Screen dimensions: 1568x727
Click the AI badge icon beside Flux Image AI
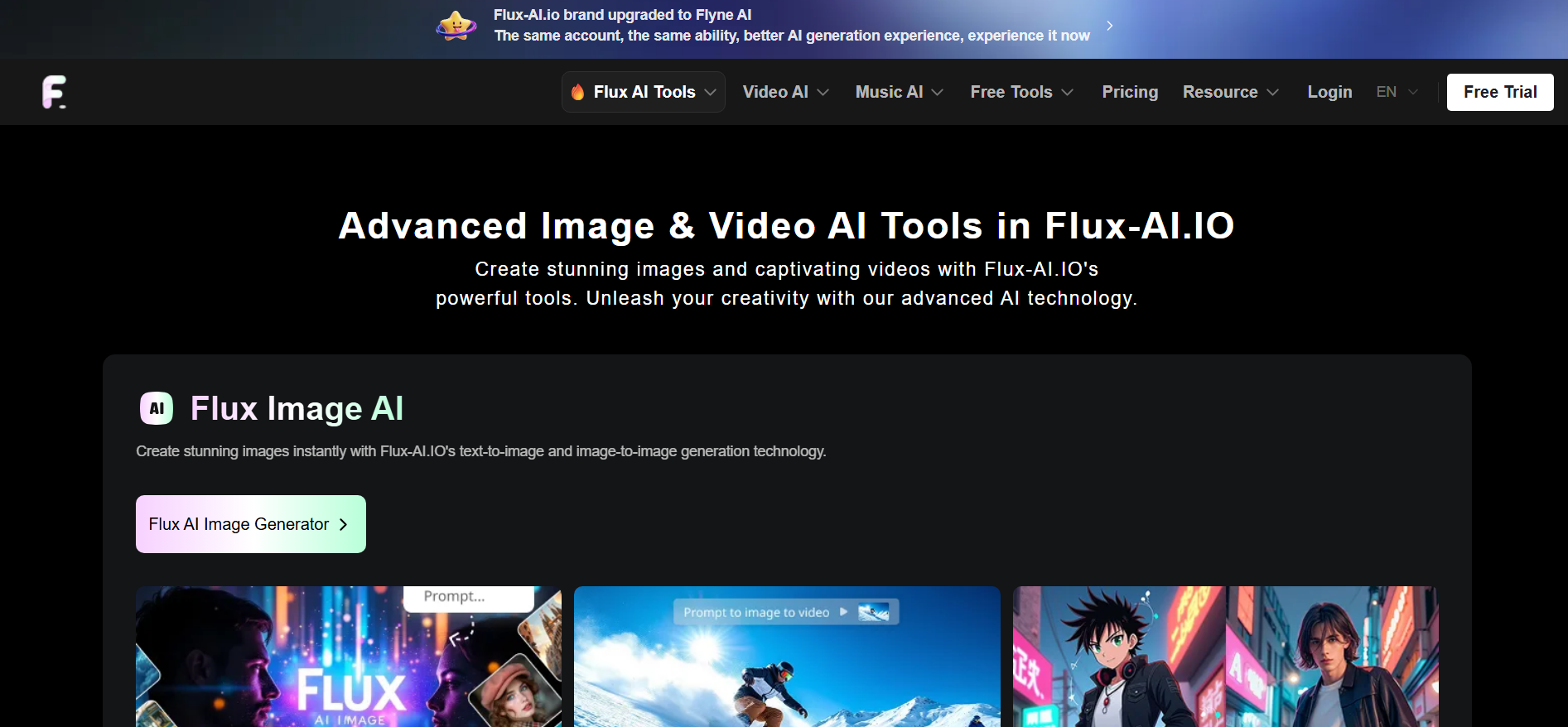point(157,408)
